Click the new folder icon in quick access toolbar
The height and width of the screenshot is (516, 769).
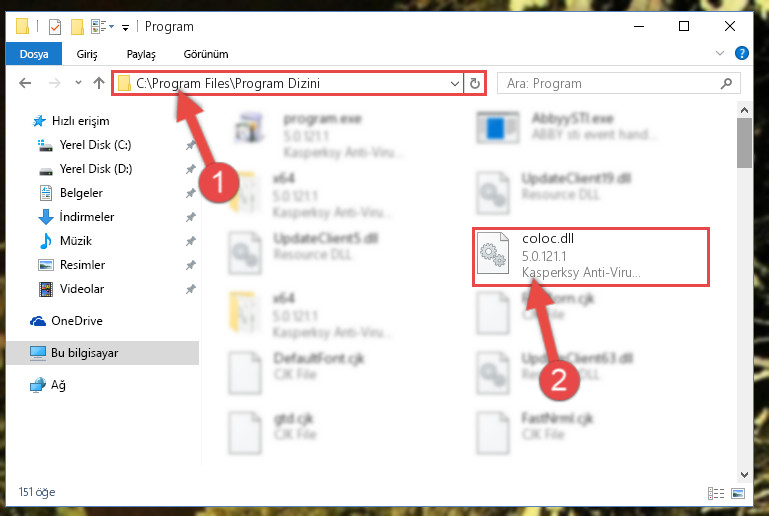coord(77,26)
